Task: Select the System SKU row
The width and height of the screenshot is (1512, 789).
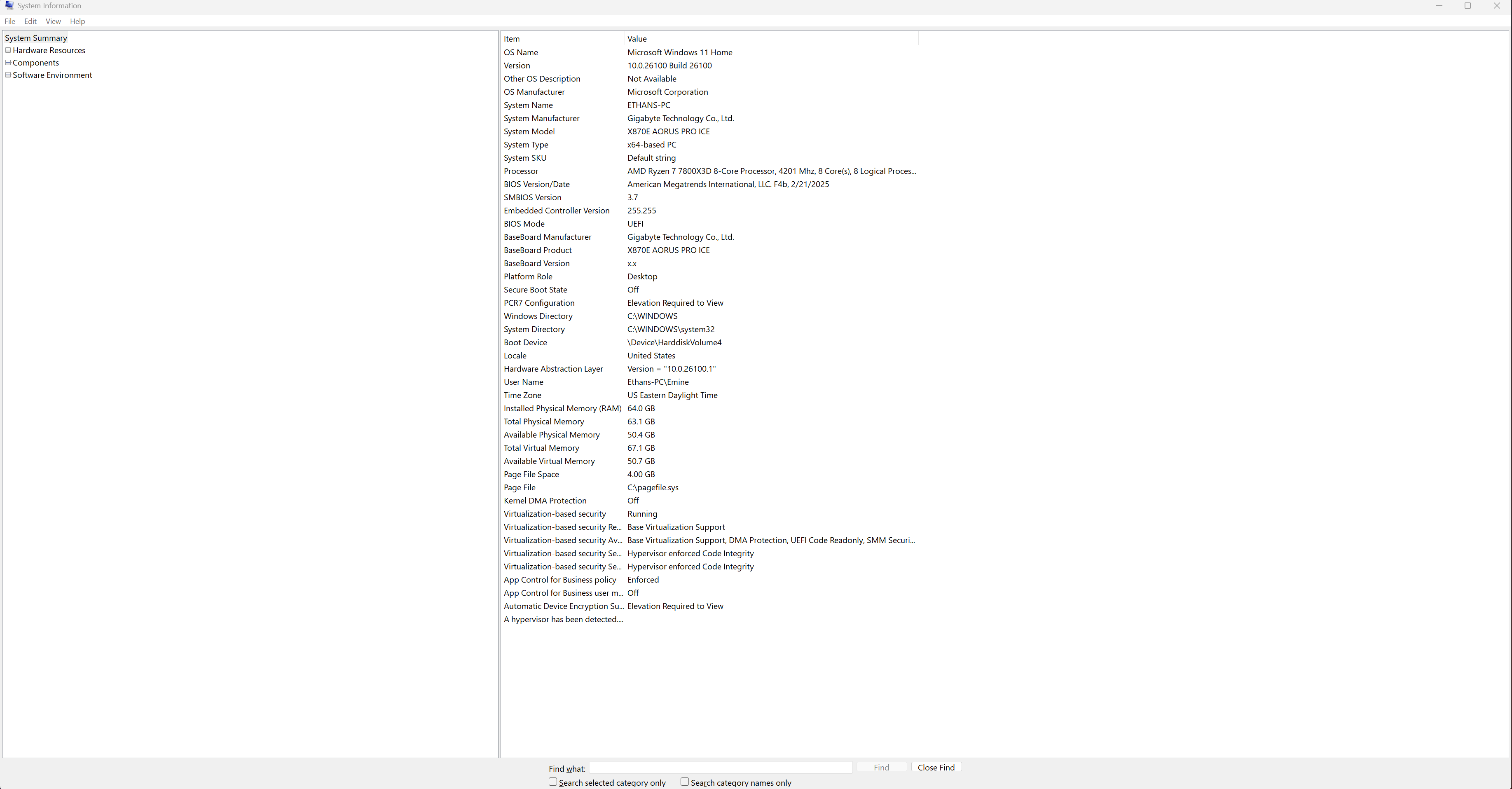Action: click(709, 158)
